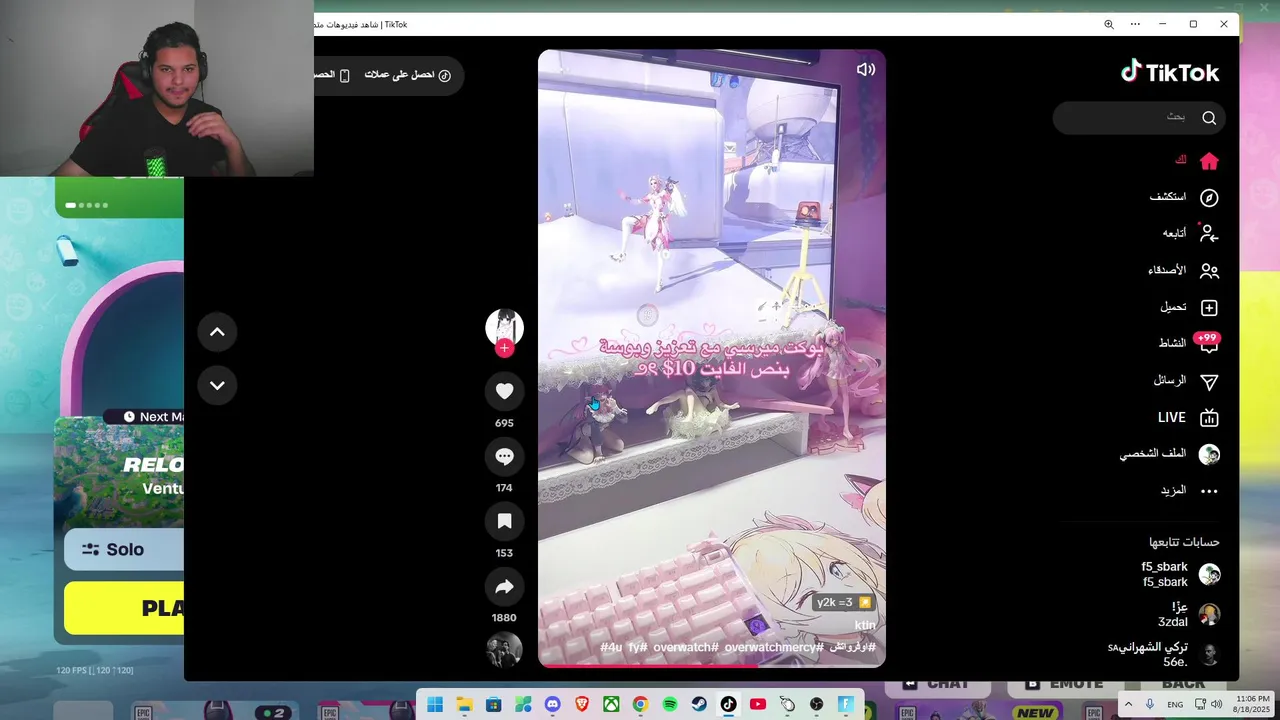This screenshot has width=1280, height=720.
Task: Open YouTube app from the taskbar
Action: [758, 704]
